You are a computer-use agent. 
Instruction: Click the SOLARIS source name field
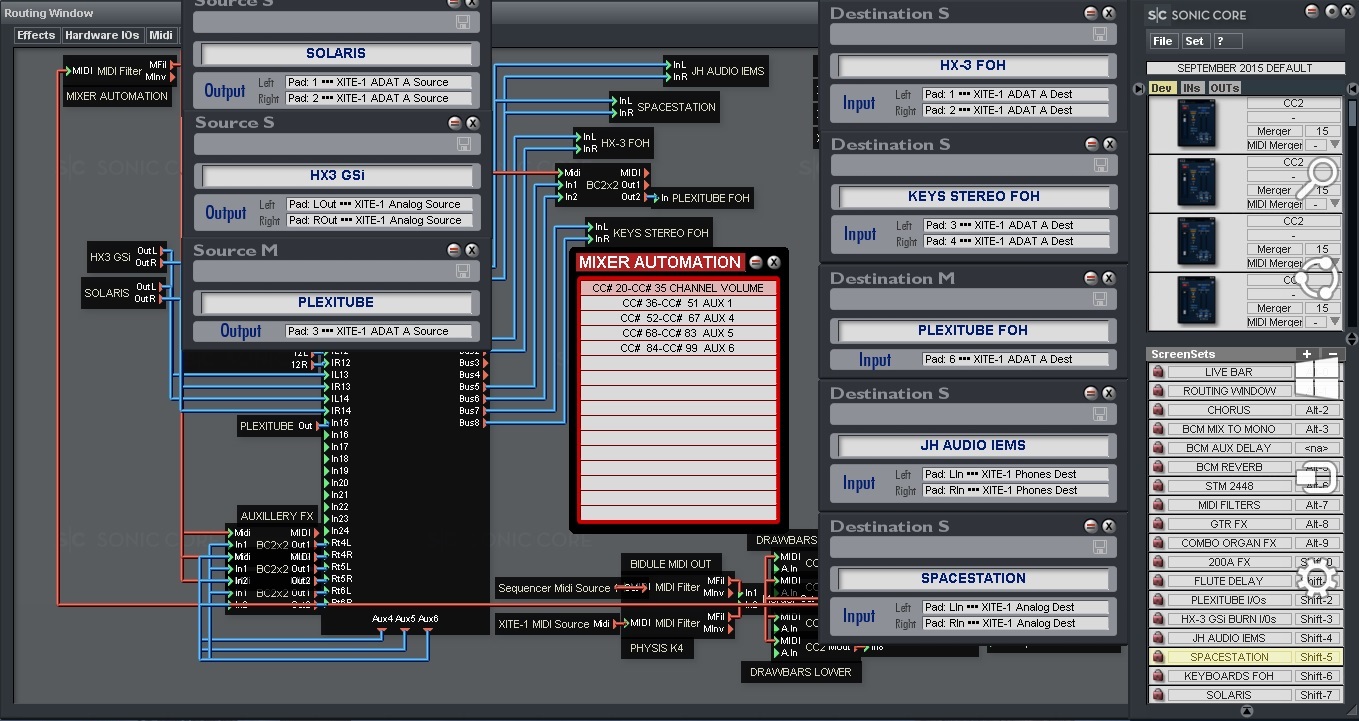(336, 54)
